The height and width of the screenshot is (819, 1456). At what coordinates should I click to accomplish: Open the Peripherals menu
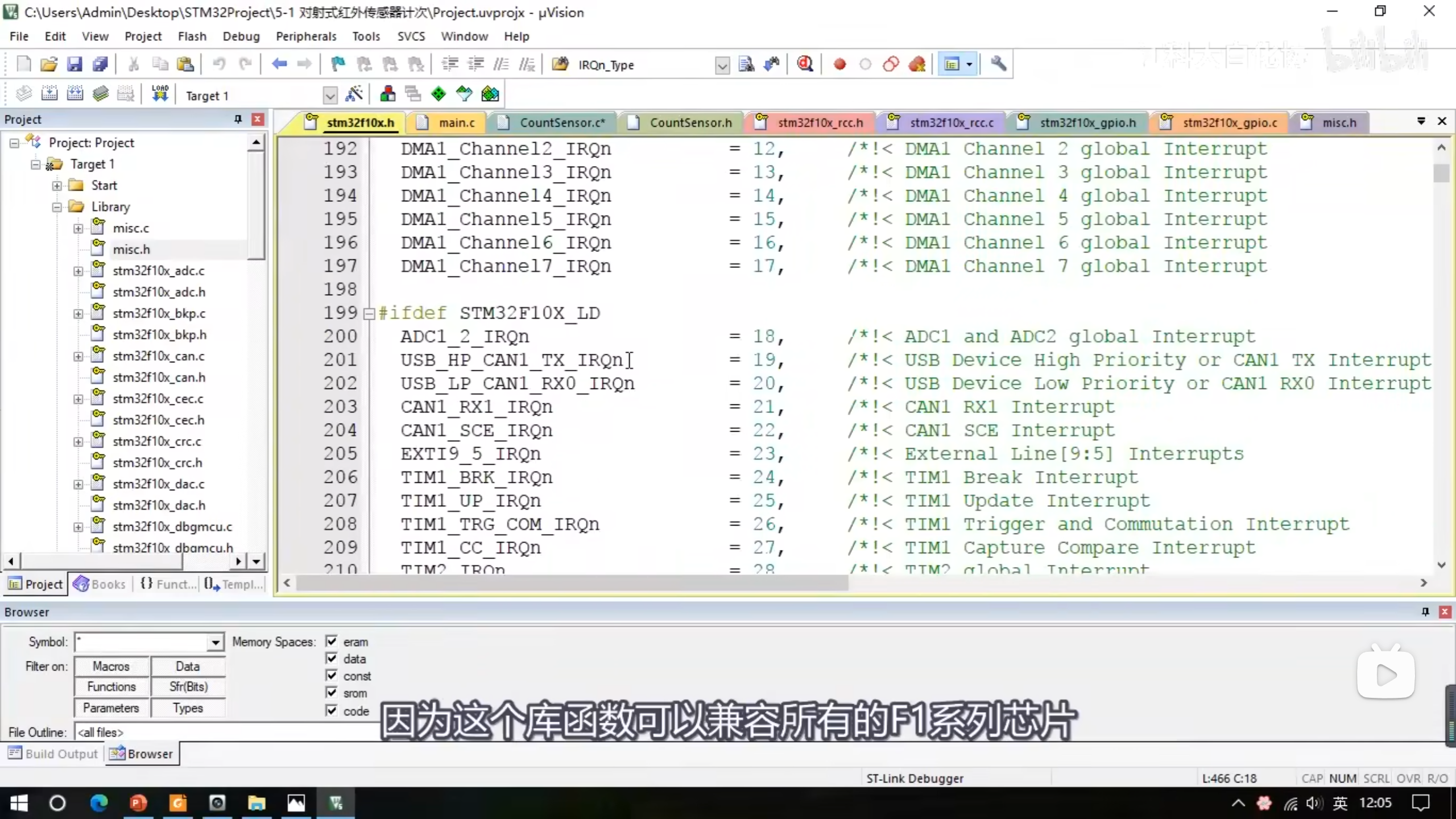pyautogui.click(x=306, y=36)
